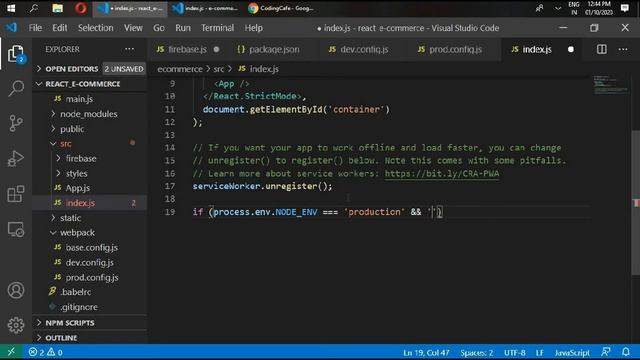This screenshot has height=360, width=640.
Task: Open Opera browser from taskbar
Action: pos(80,8)
